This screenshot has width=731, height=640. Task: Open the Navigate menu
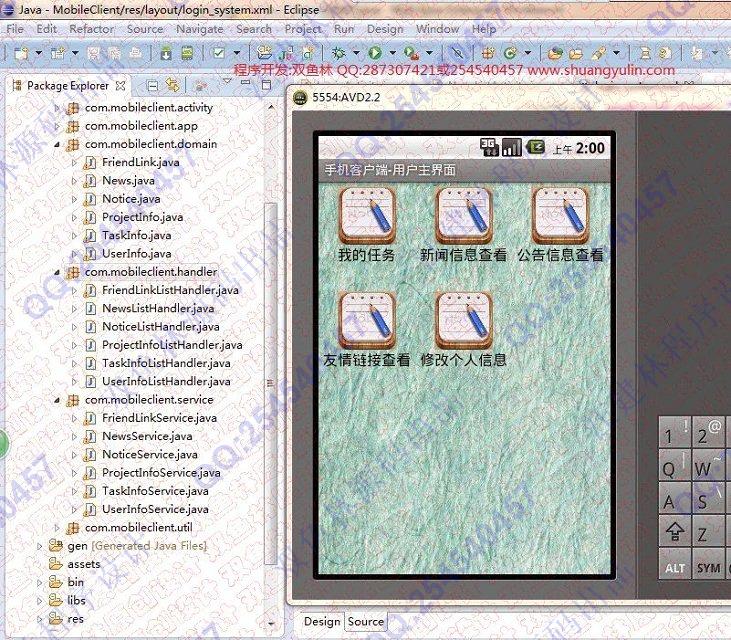click(199, 29)
